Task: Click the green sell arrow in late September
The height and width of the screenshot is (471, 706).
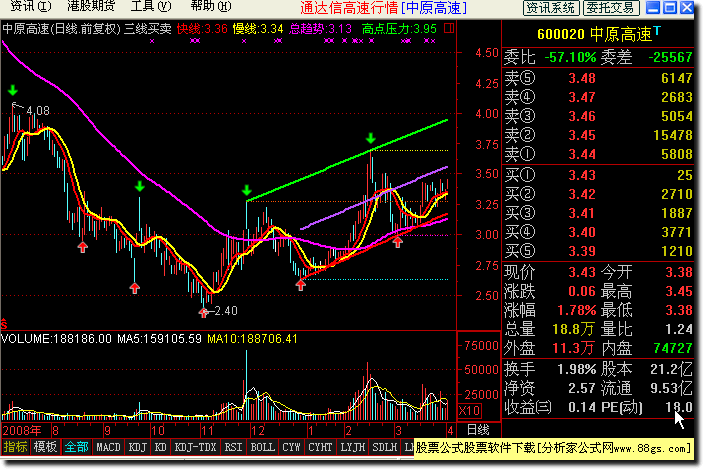Action: point(140,186)
